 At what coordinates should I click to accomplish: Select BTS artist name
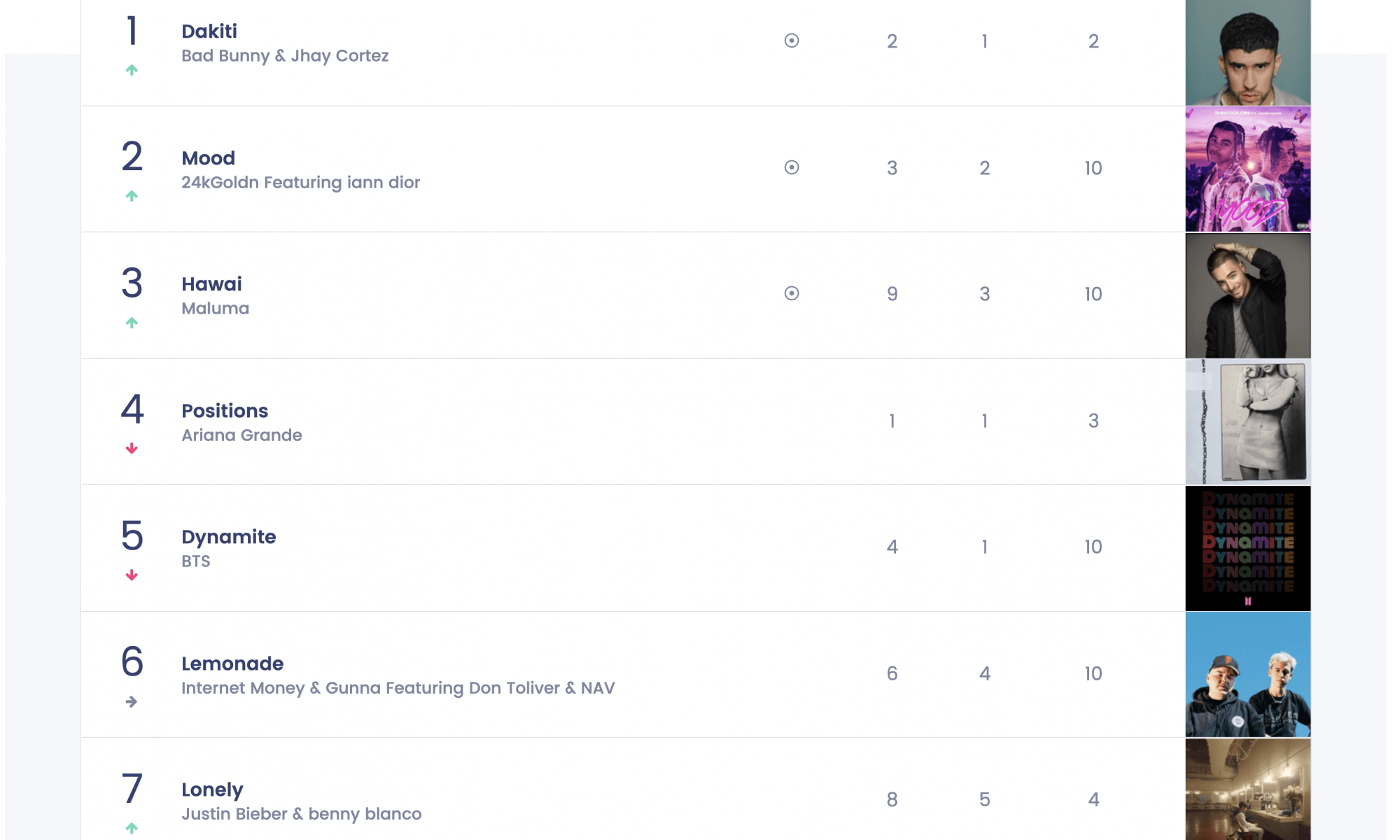click(x=196, y=561)
